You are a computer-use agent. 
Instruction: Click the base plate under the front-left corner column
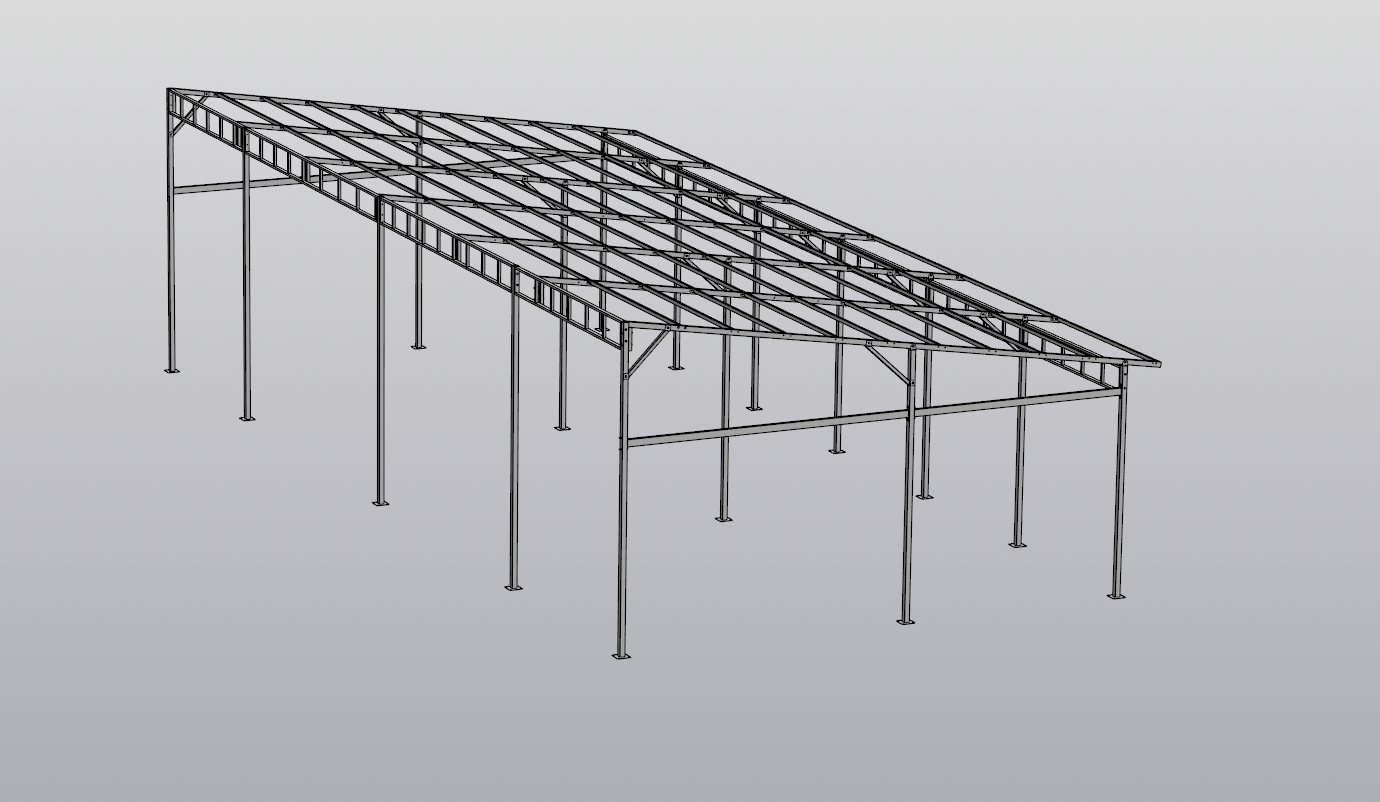pos(621,656)
